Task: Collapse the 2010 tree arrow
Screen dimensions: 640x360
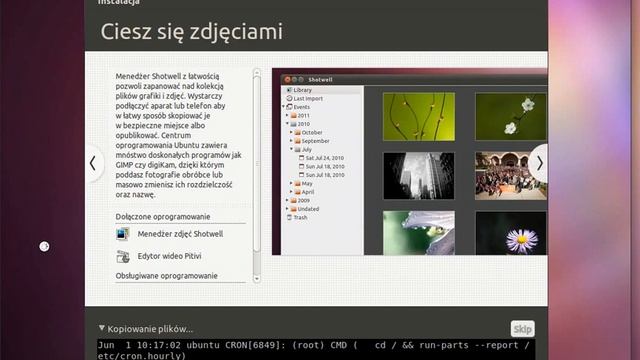Action: (287, 124)
